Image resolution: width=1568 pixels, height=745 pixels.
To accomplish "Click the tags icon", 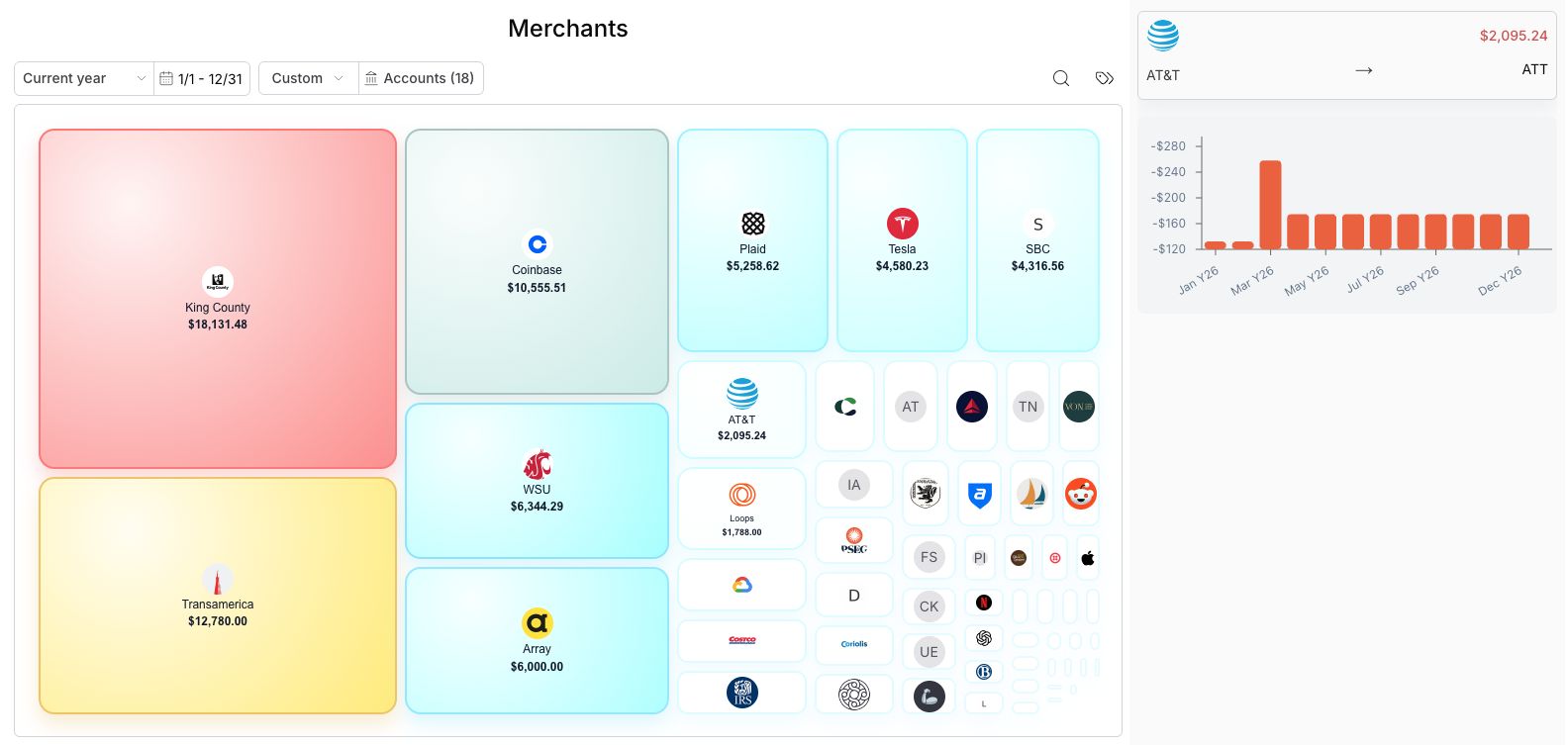I will click(x=1105, y=78).
